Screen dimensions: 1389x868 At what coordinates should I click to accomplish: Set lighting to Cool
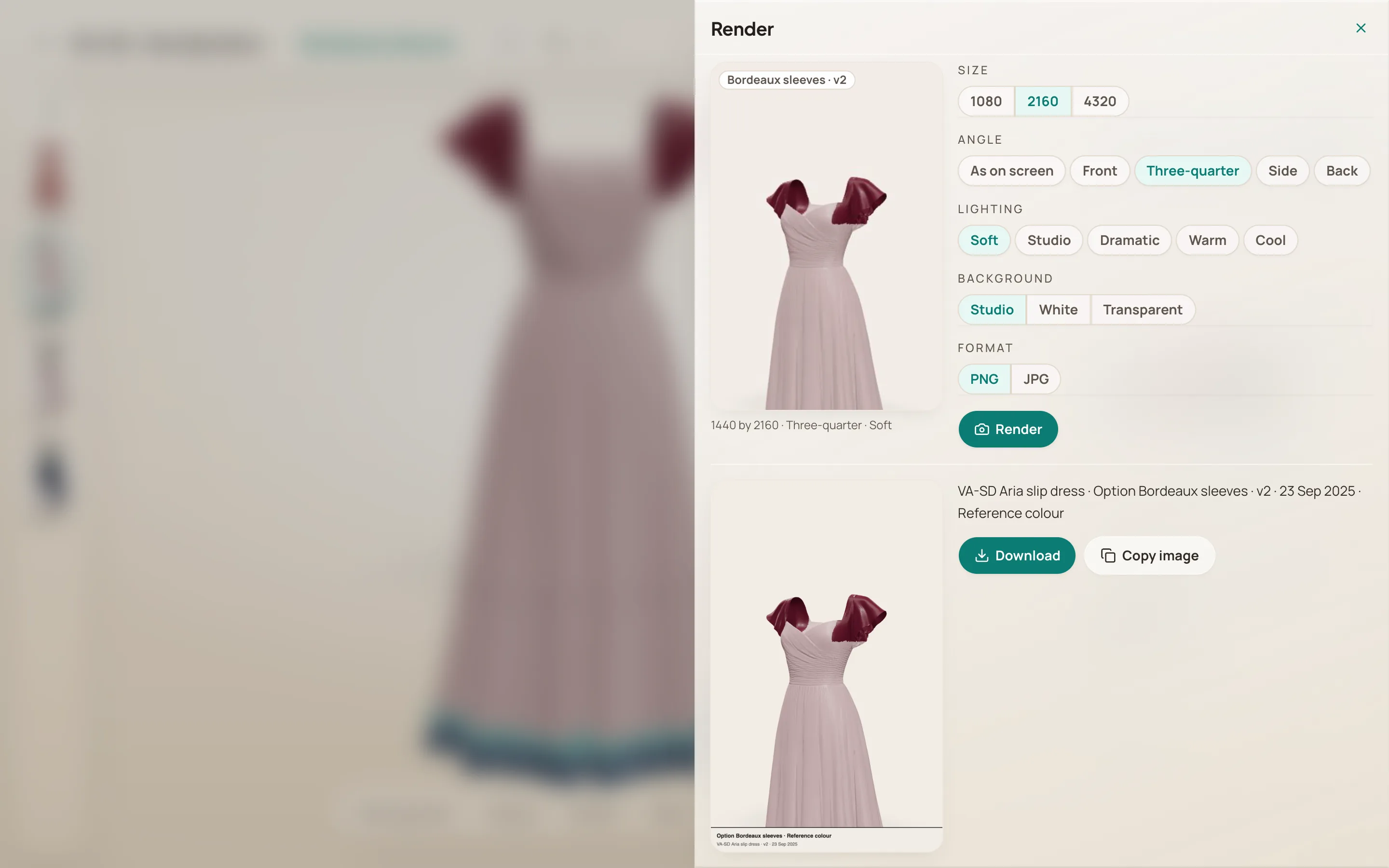[1270, 241]
